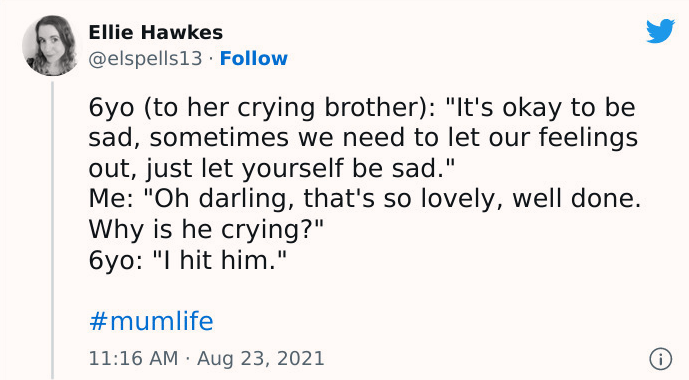Click the 11:16 AM timestamp
Viewport: 689px width, 380px height.
coord(134,358)
